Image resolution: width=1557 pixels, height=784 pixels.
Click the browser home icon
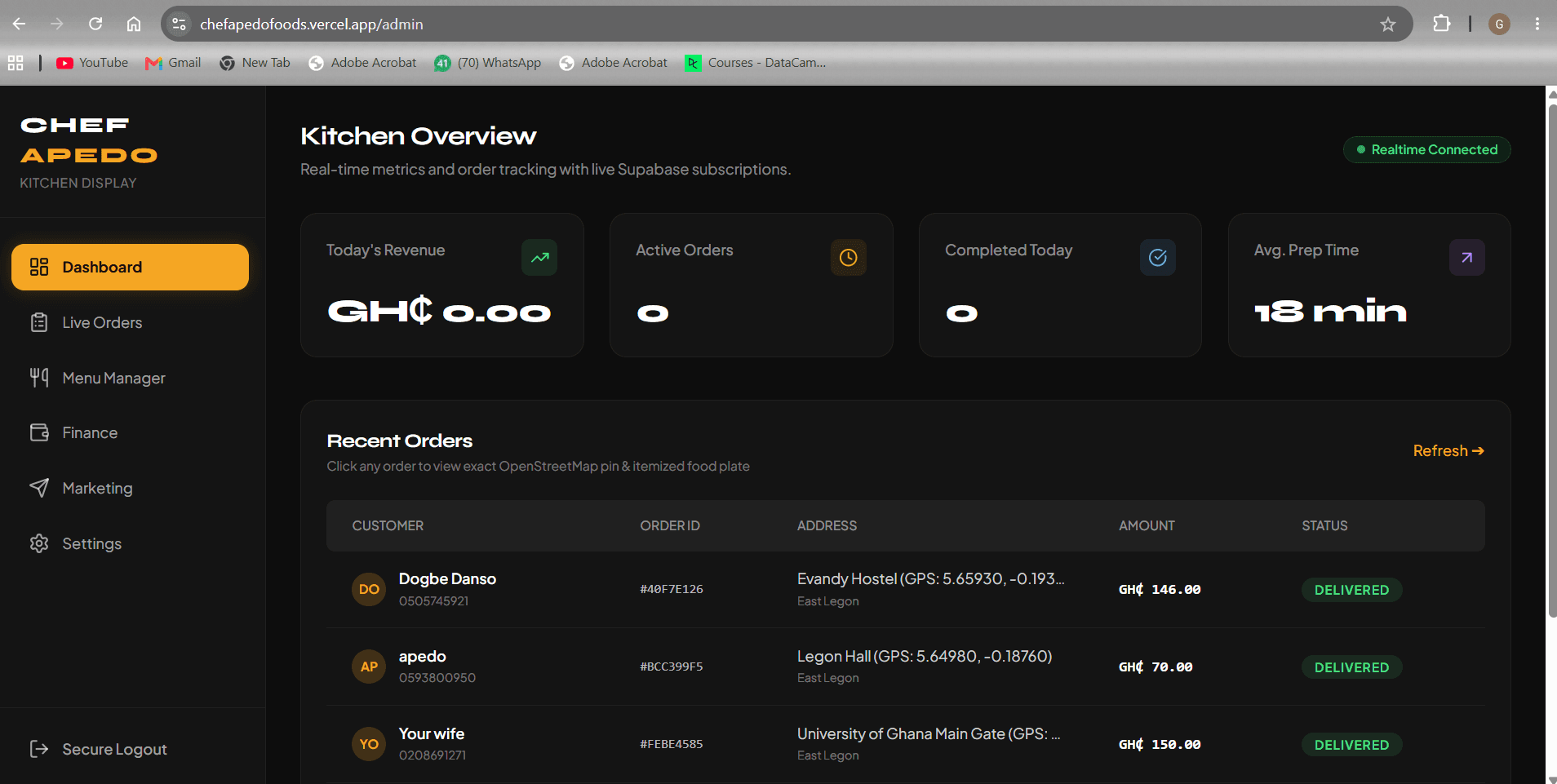pyautogui.click(x=134, y=24)
